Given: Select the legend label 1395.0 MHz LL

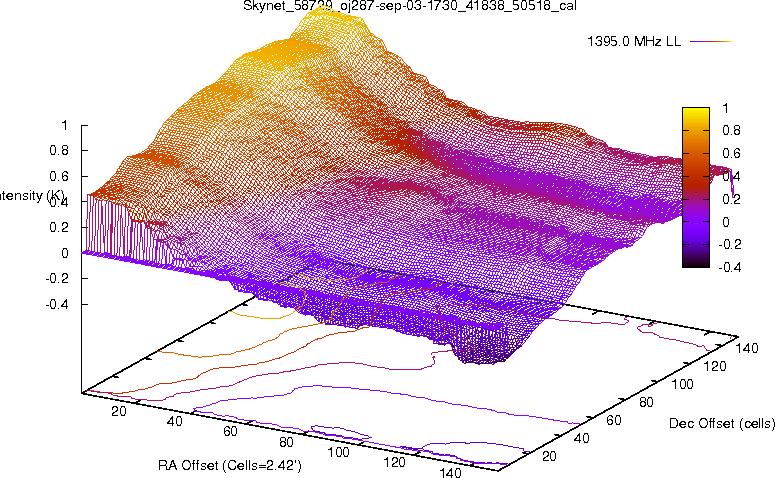Looking at the screenshot, I should click(x=634, y=42).
